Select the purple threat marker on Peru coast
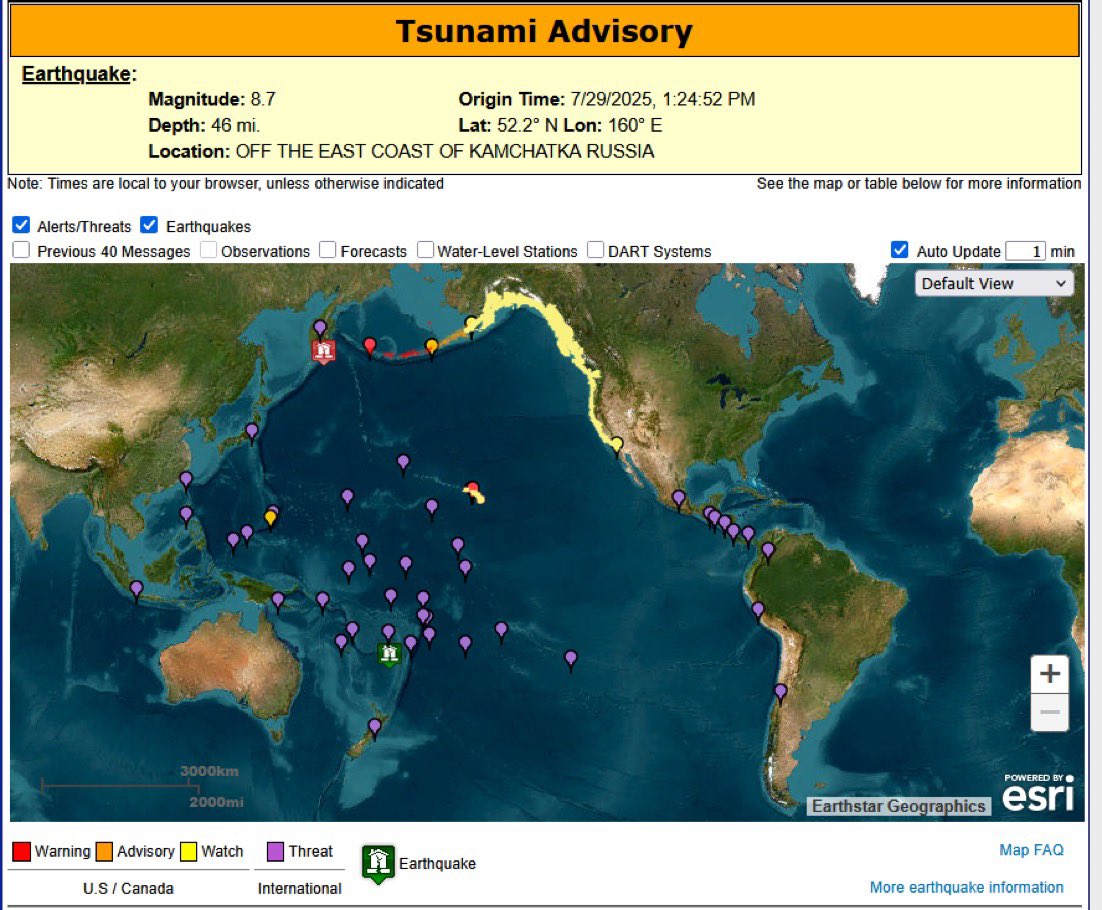The image size is (1102, 910). 758,611
